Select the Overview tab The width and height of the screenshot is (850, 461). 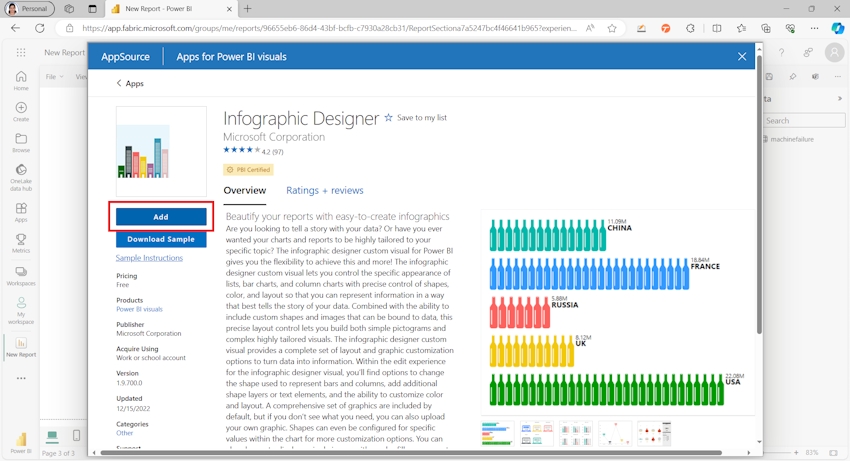244,190
